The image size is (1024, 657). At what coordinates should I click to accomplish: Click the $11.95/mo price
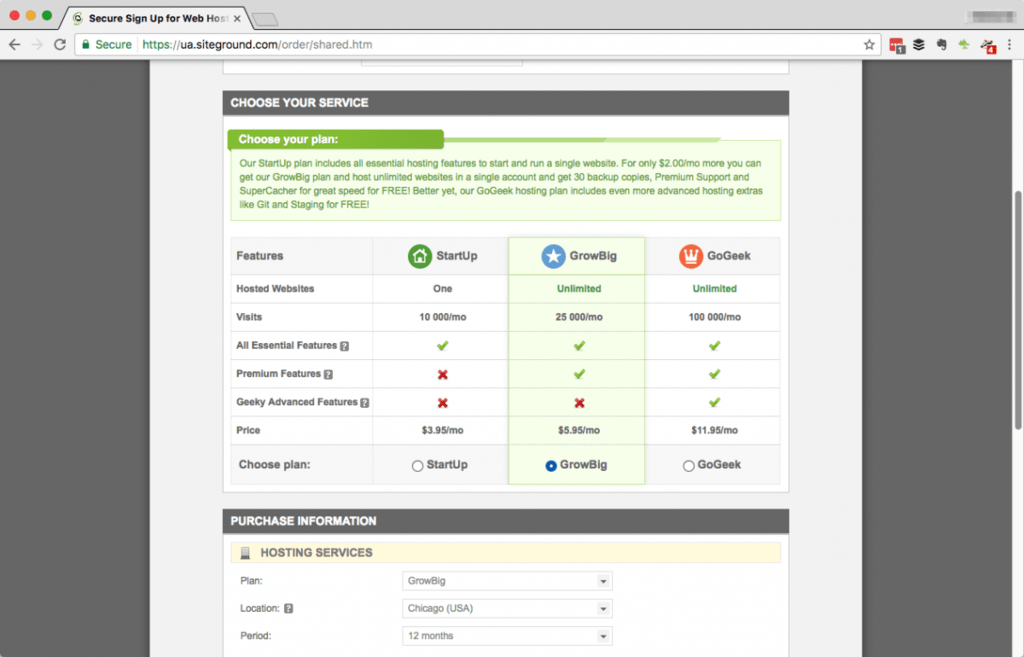coord(714,430)
